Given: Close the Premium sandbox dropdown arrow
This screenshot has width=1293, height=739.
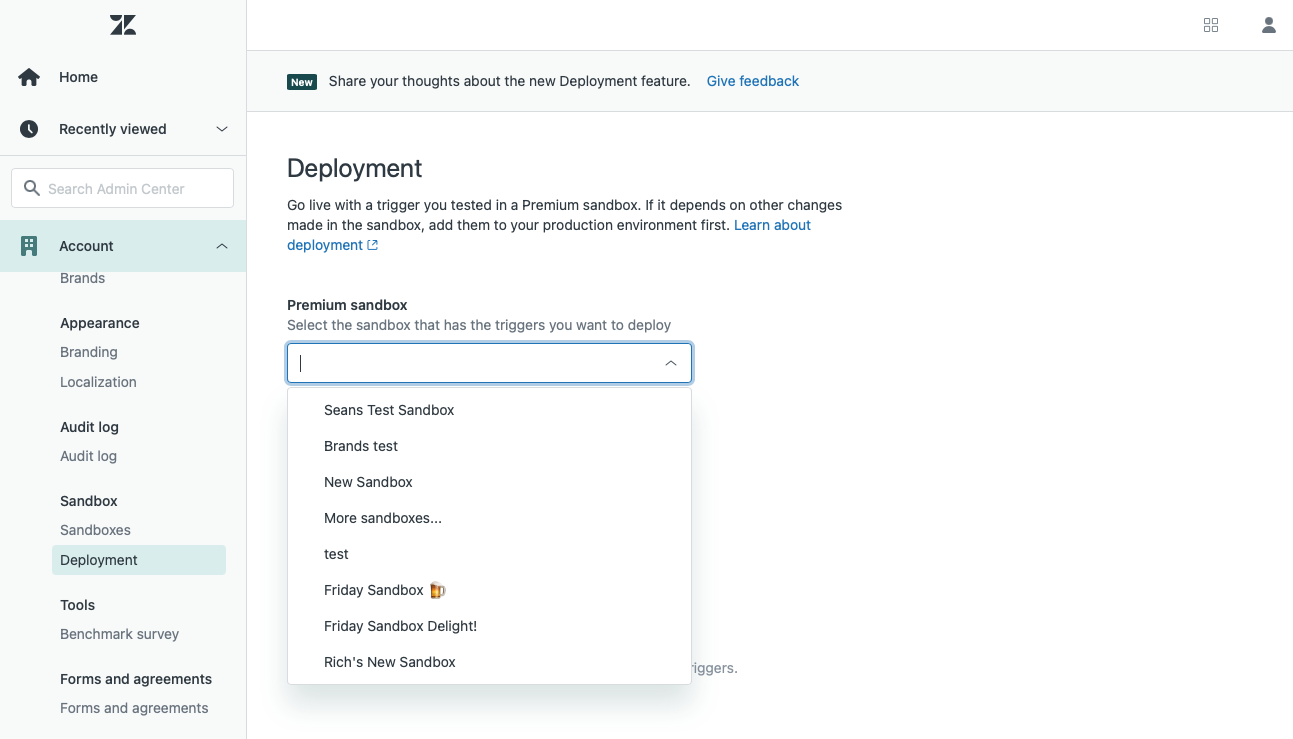Looking at the screenshot, I should [x=671, y=363].
